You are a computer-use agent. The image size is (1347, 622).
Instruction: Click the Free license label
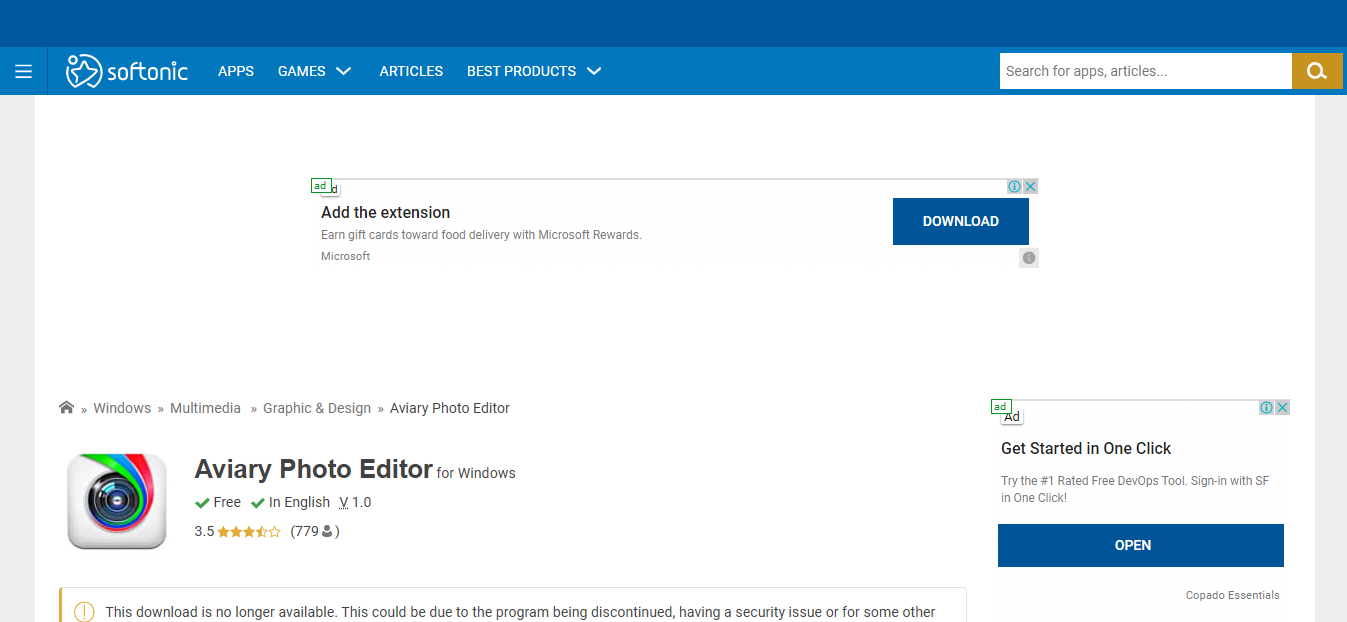tap(227, 502)
